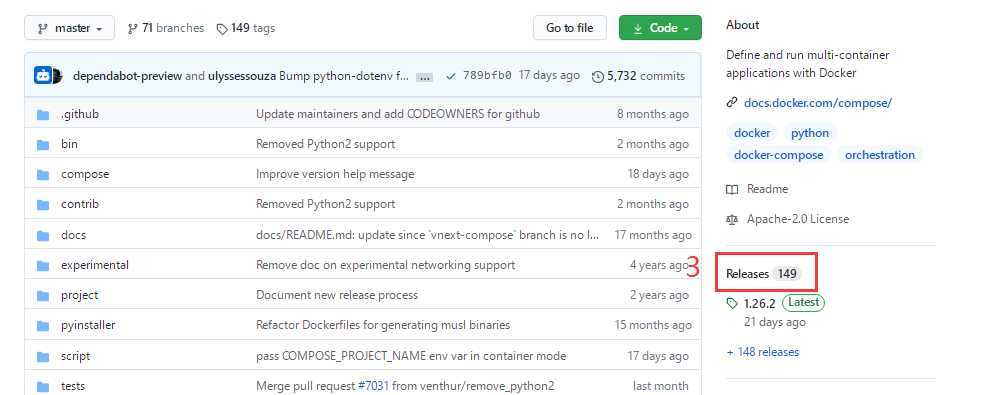Click the Latest release badge
This screenshot has width=1004, height=395.
[x=804, y=302]
